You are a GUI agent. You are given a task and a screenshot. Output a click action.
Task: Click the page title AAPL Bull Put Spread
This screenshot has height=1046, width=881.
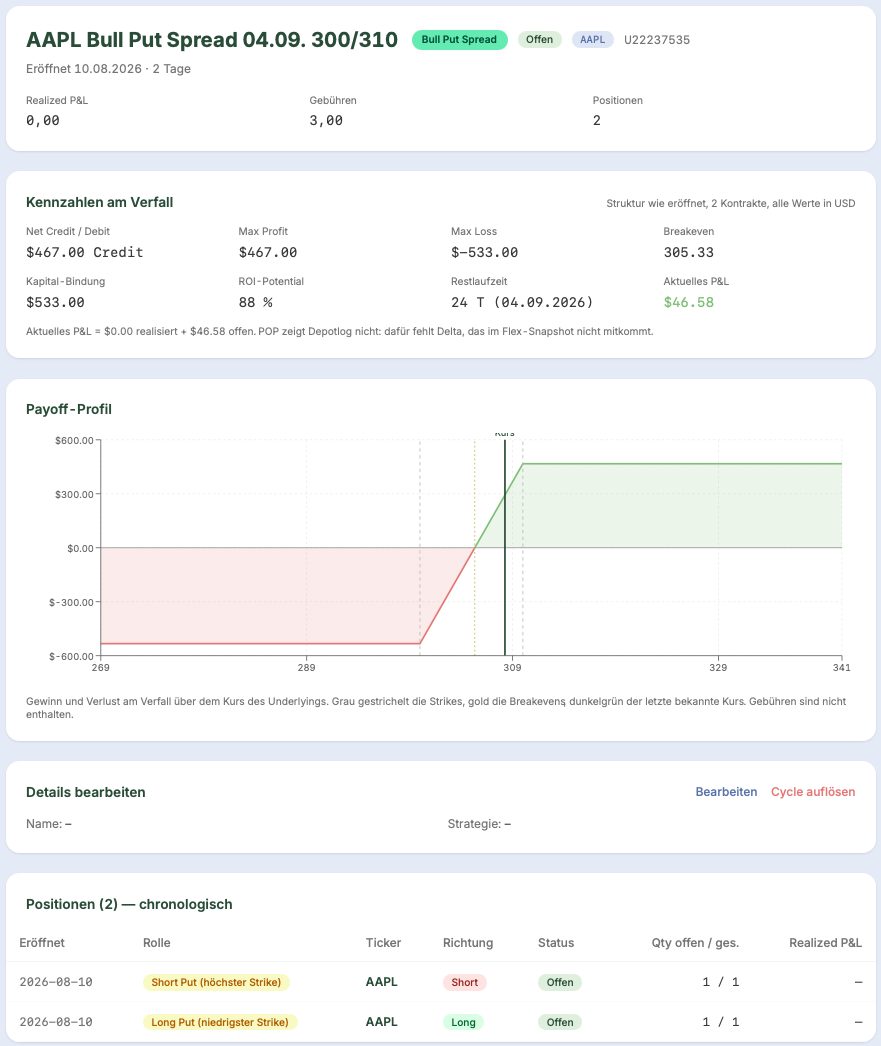(x=211, y=39)
